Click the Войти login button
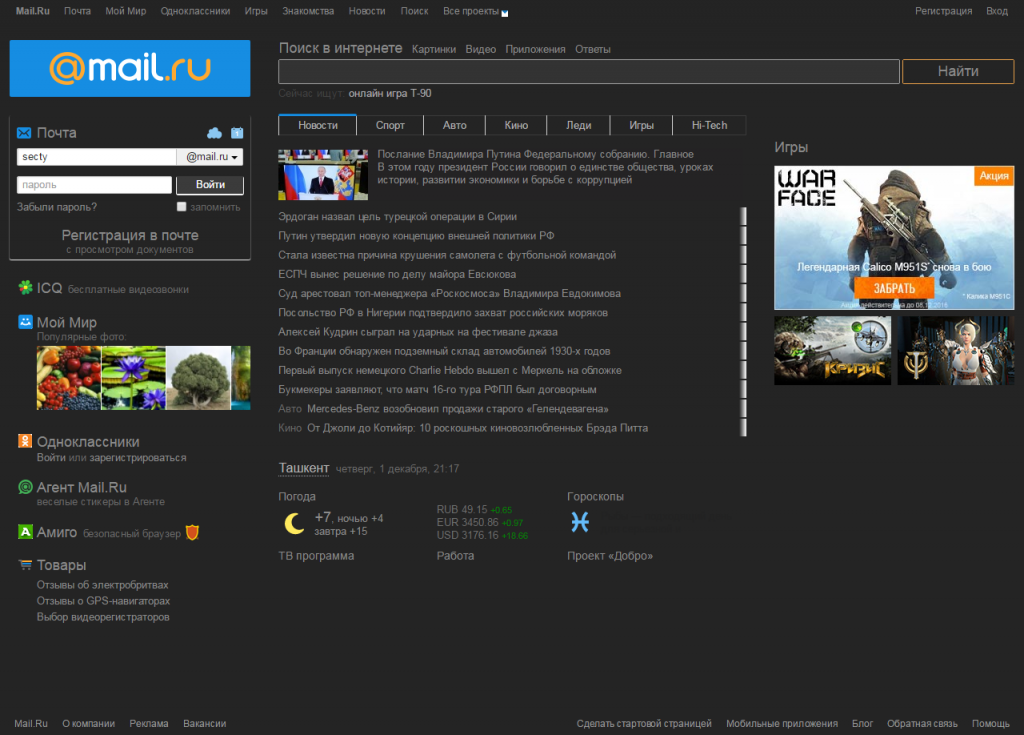Image resolution: width=1024 pixels, height=735 pixels. coord(210,185)
